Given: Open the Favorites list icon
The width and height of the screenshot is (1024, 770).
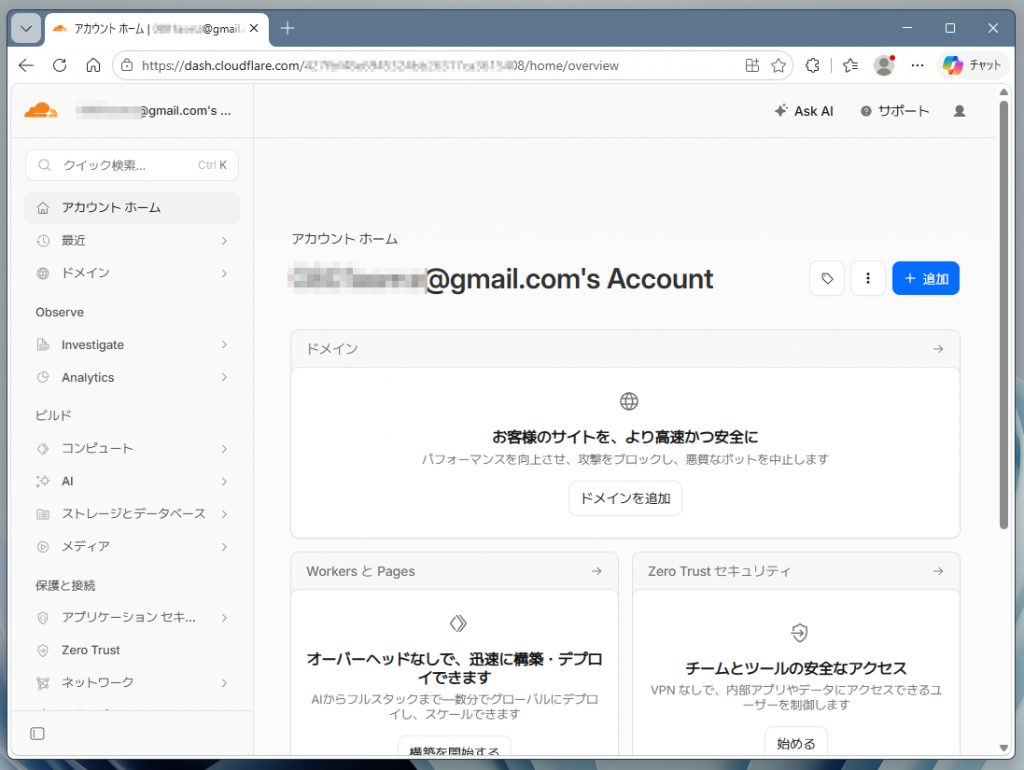Looking at the screenshot, I should [850, 65].
